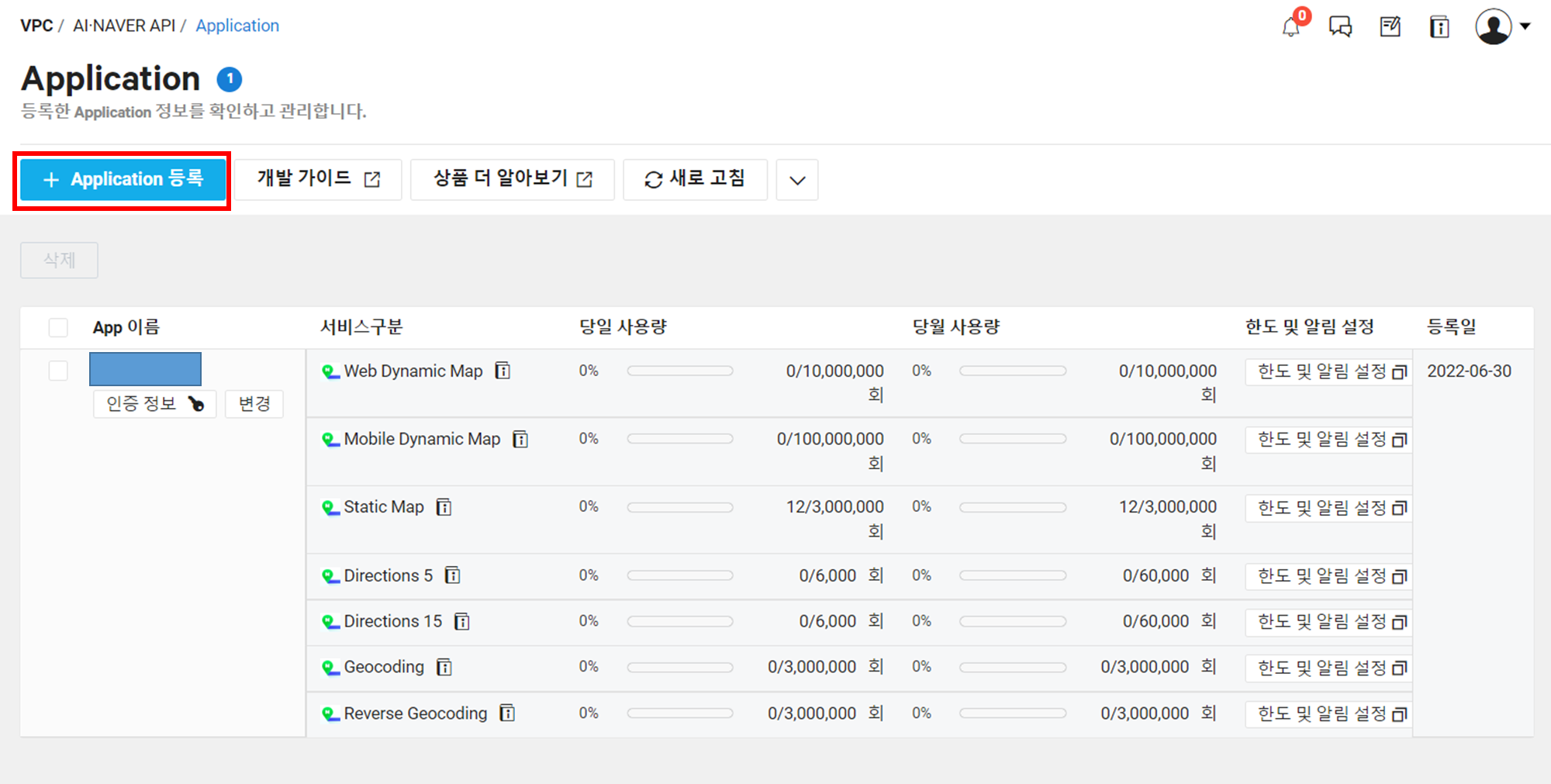Viewport: 1551px width, 784px height.
Task: Toggle the select-all checkbox in table header
Action: pyautogui.click(x=58, y=327)
